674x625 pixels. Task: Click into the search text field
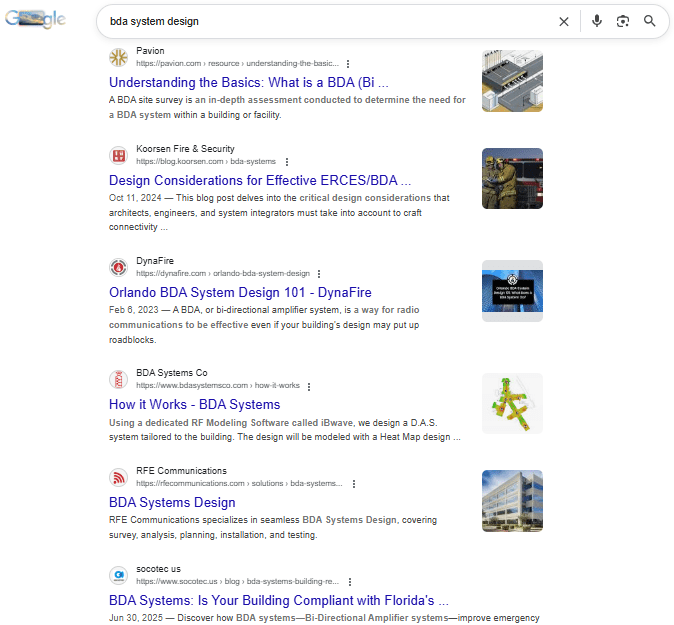320,21
